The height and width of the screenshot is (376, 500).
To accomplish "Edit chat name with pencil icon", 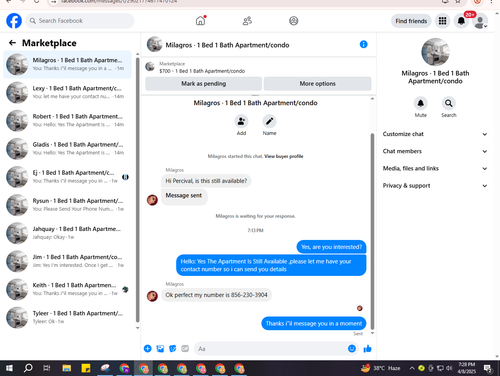I will coord(269,121).
